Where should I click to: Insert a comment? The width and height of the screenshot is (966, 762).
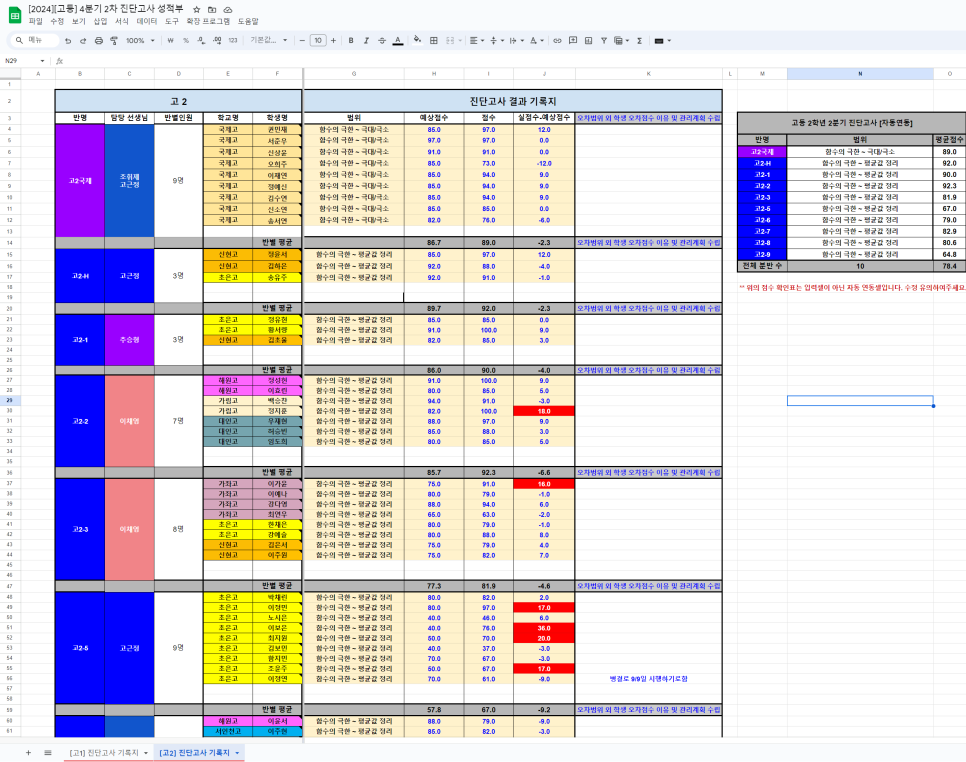pos(573,41)
